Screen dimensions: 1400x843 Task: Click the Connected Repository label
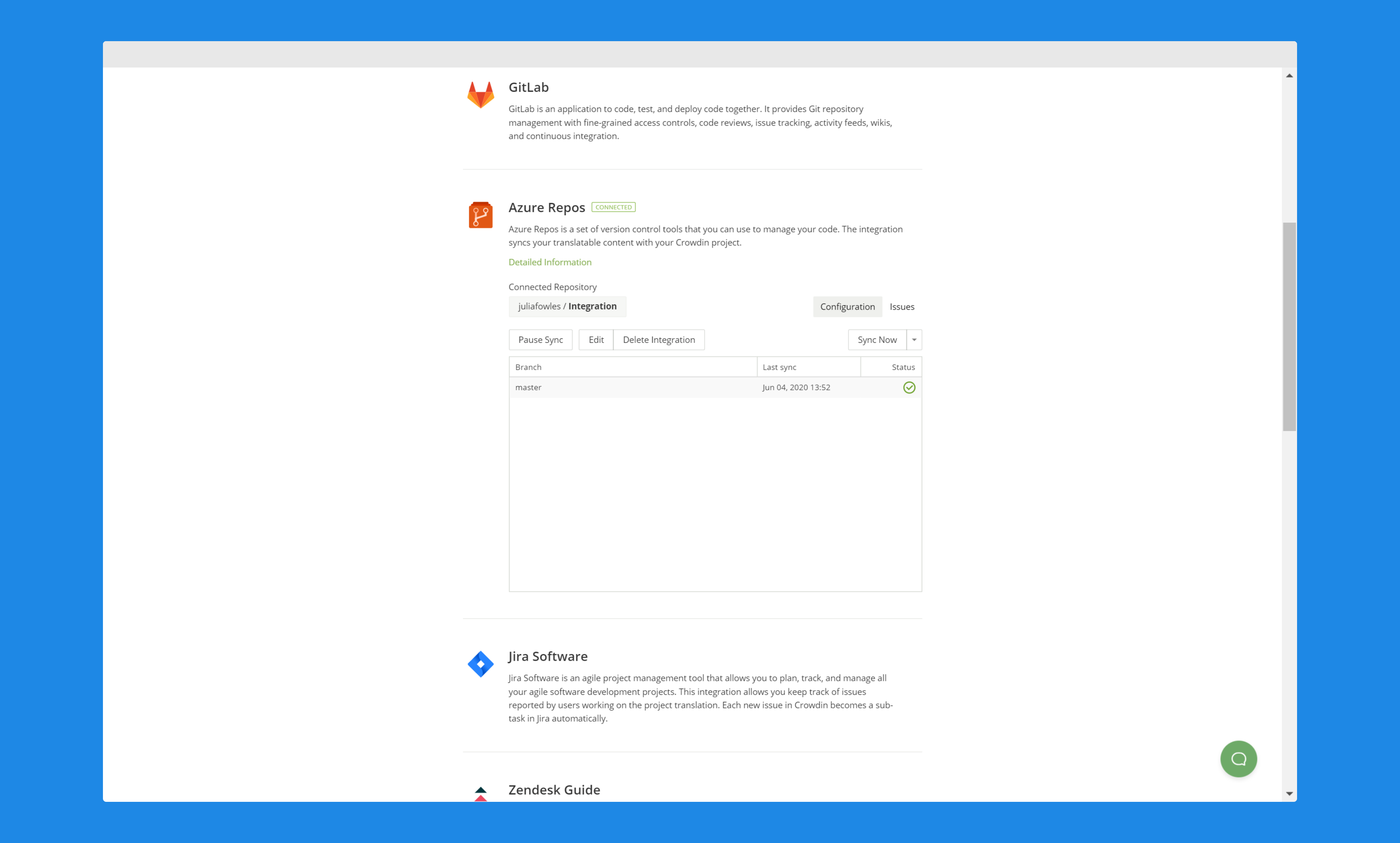[x=552, y=287]
